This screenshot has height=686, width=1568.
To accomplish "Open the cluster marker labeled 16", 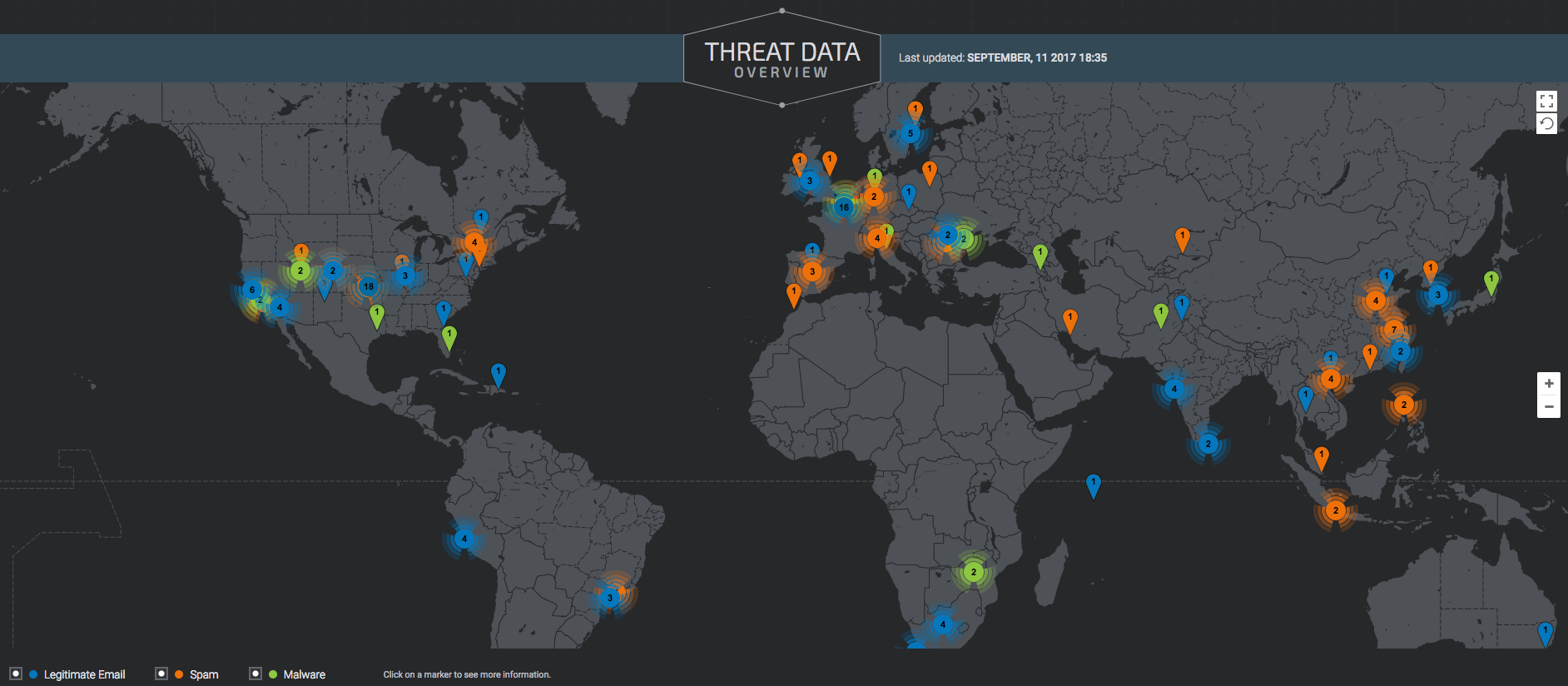I will (844, 207).
